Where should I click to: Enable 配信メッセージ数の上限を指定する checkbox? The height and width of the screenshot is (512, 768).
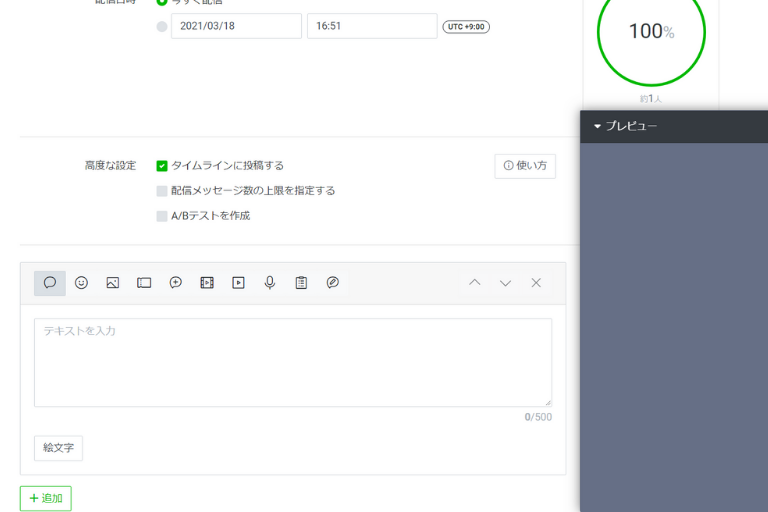(x=162, y=191)
